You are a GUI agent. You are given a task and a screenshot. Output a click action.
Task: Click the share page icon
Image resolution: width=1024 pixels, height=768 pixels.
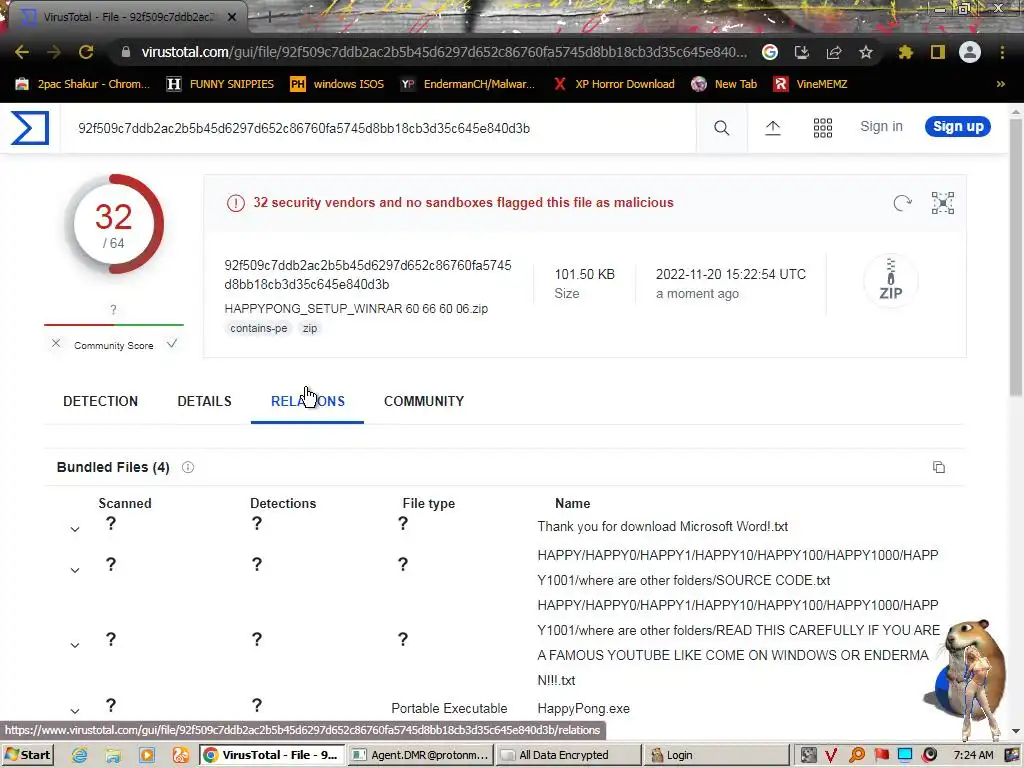[x=834, y=52]
